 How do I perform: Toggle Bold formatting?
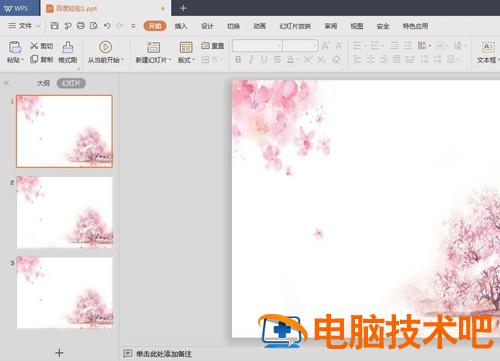click(x=238, y=59)
